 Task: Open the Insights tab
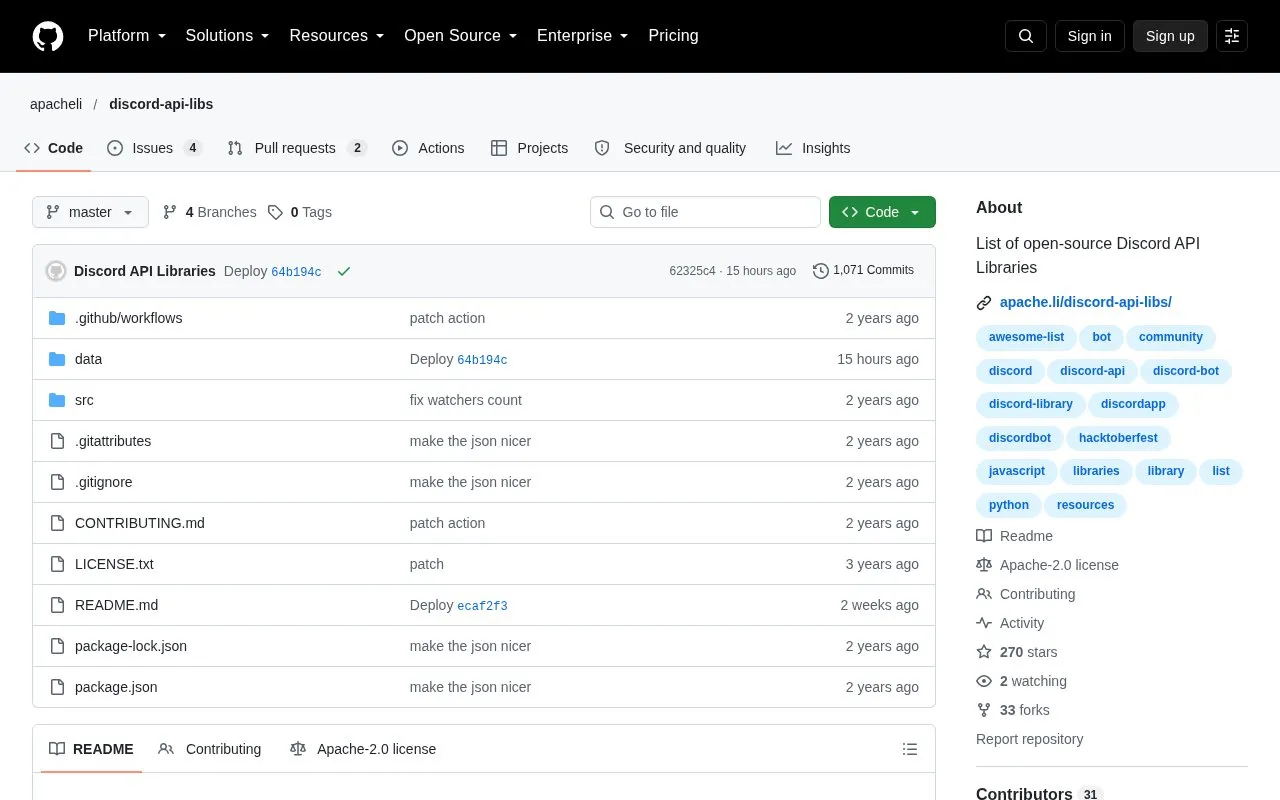[x=813, y=148]
